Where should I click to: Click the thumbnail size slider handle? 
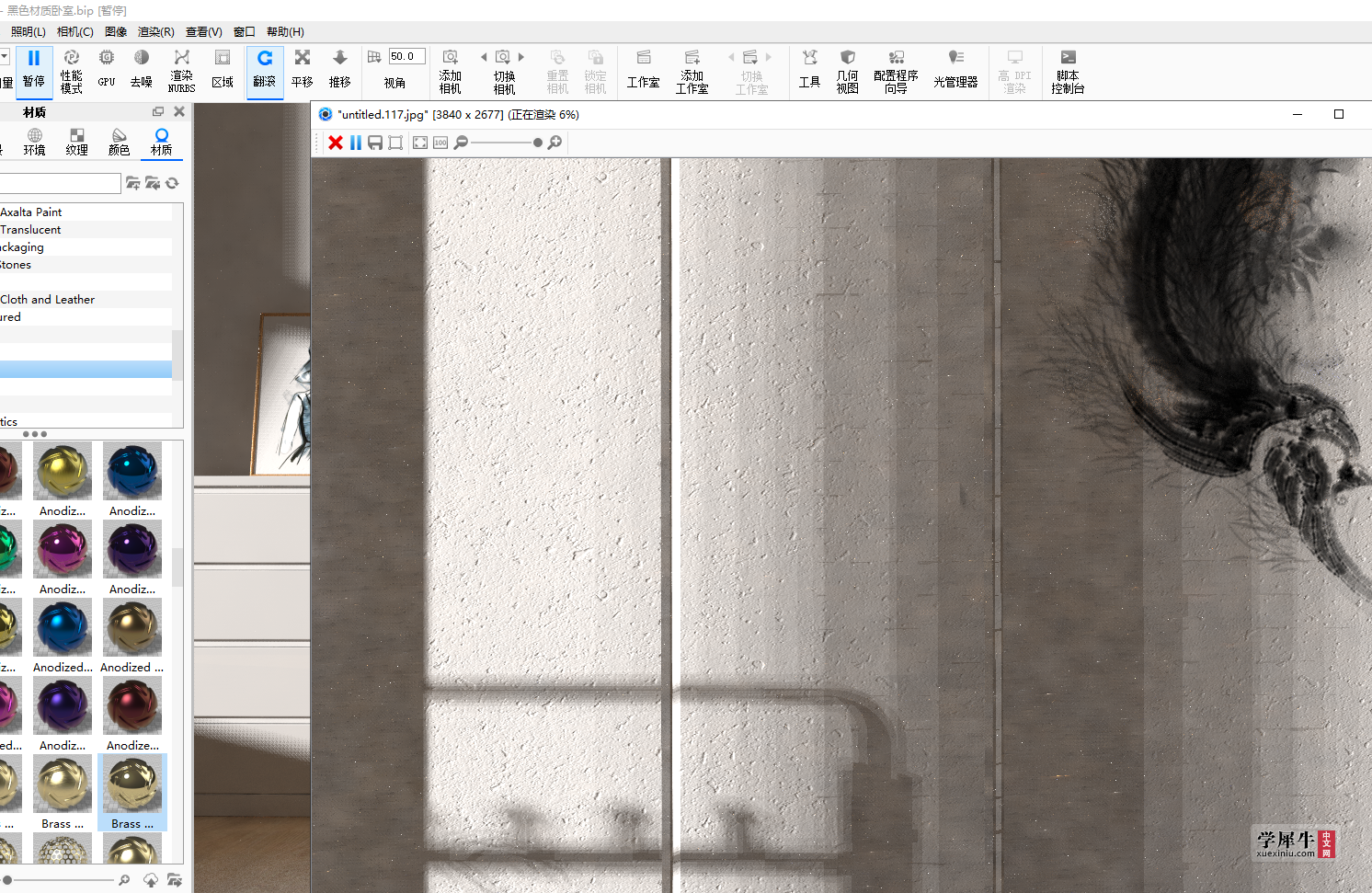click(x=6, y=880)
